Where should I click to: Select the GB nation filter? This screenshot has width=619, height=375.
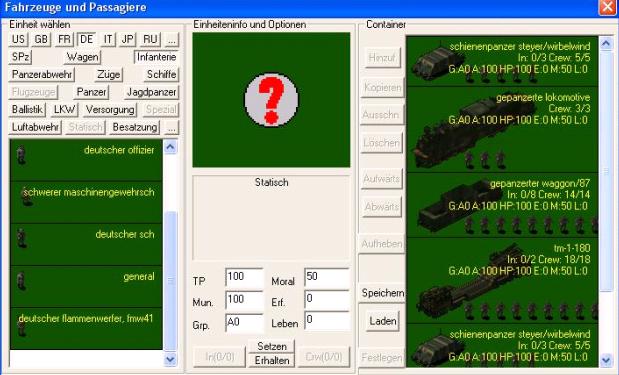click(41, 39)
